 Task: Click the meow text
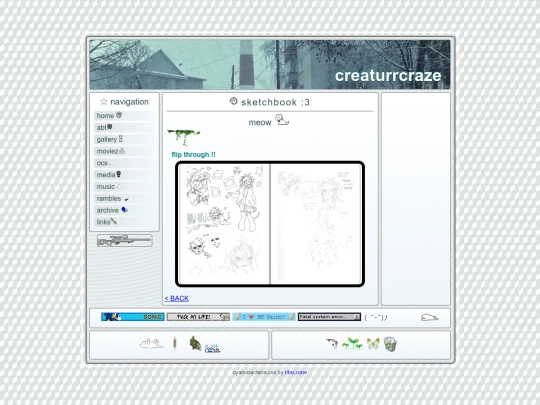click(x=260, y=123)
